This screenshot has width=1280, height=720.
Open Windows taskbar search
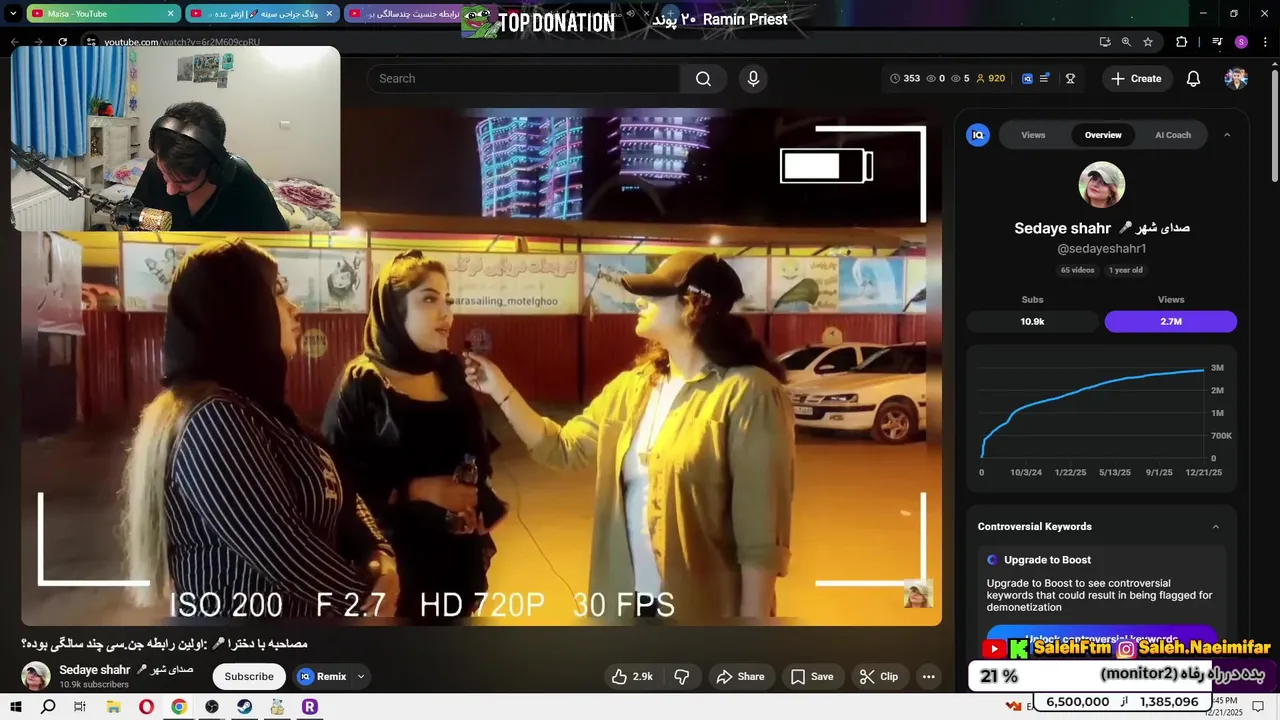[48, 707]
